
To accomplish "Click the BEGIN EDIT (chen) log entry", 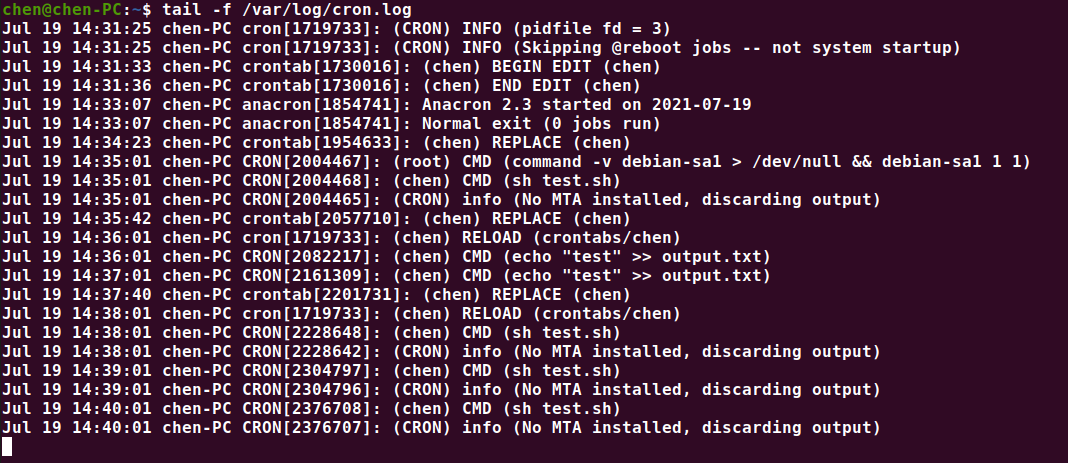I will pyautogui.click(x=332, y=67).
